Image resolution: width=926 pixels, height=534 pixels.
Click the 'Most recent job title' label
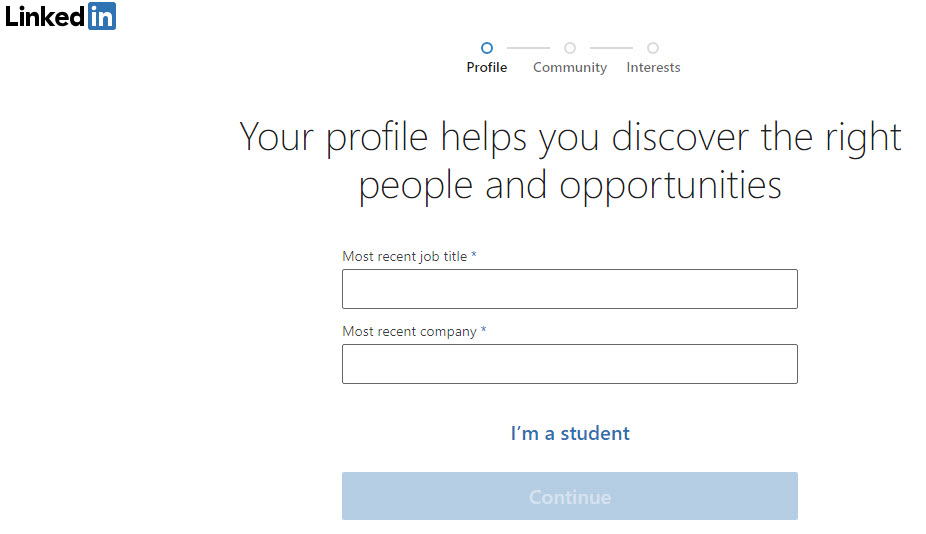pyautogui.click(x=405, y=256)
